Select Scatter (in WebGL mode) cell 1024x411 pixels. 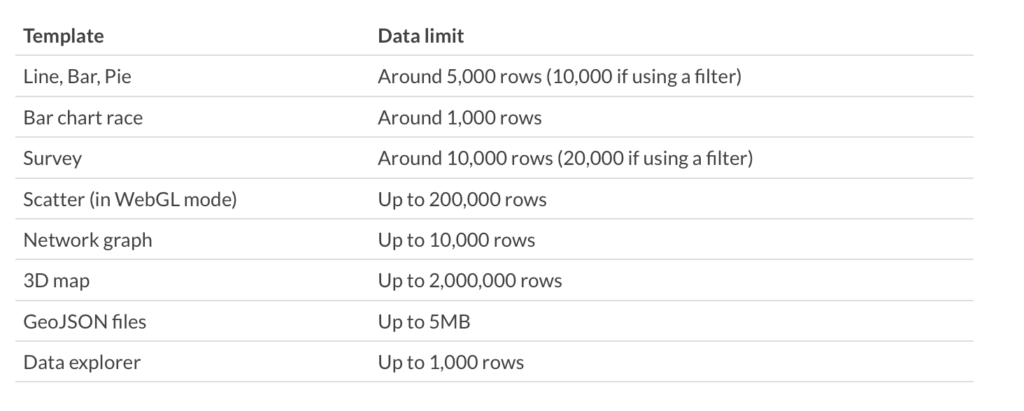tap(130, 199)
